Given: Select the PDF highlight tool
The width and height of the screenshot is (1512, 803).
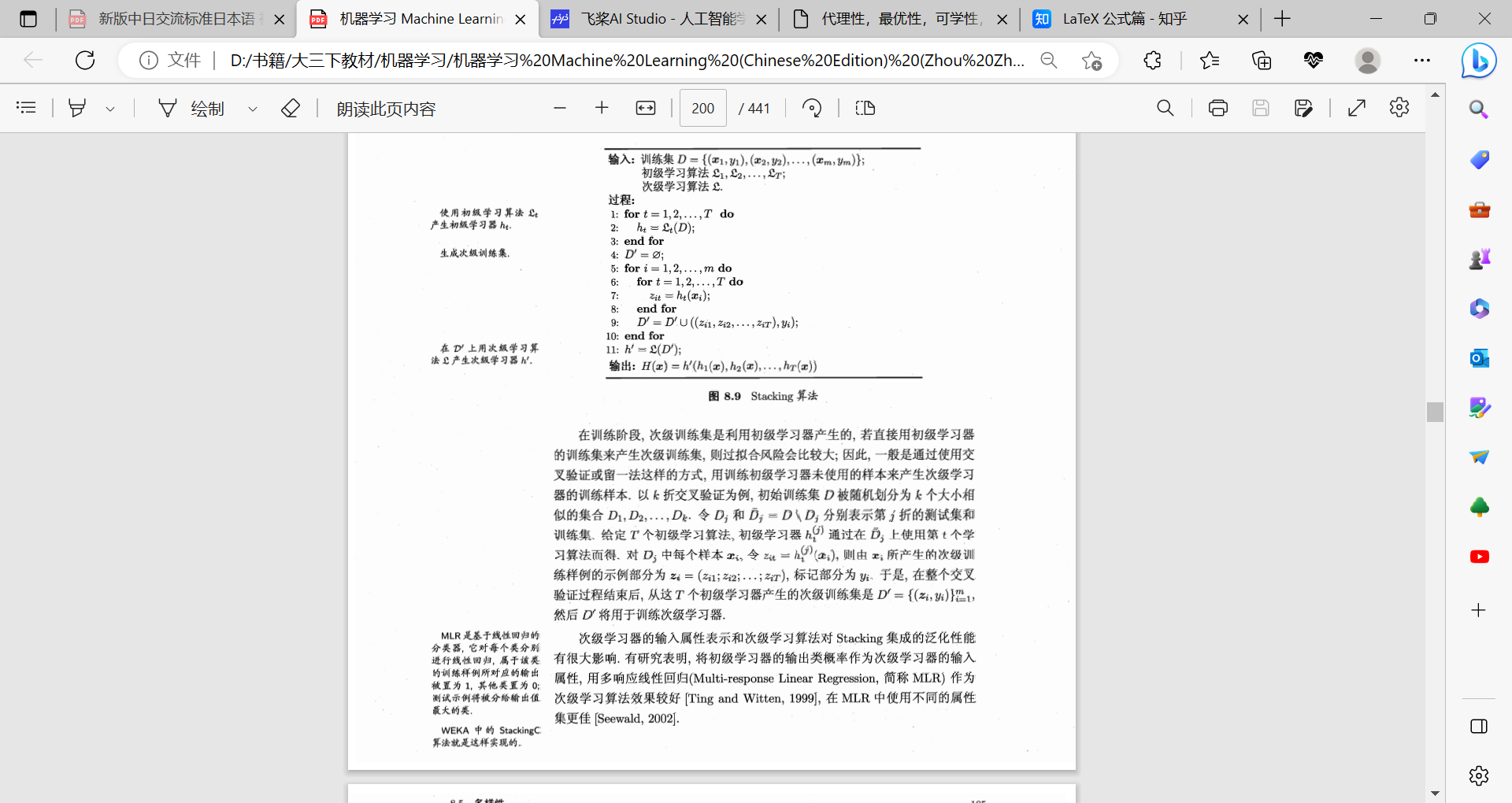Looking at the screenshot, I should coord(77,108).
